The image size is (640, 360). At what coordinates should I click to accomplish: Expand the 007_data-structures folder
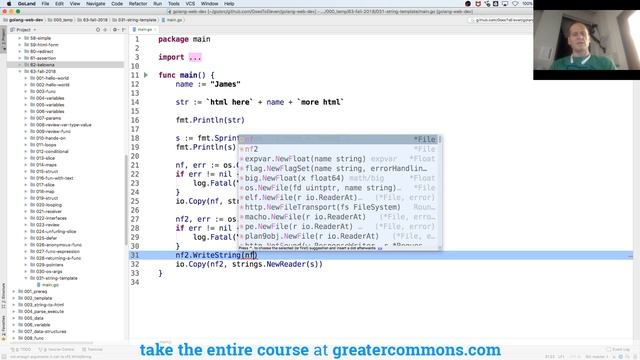(14, 331)
